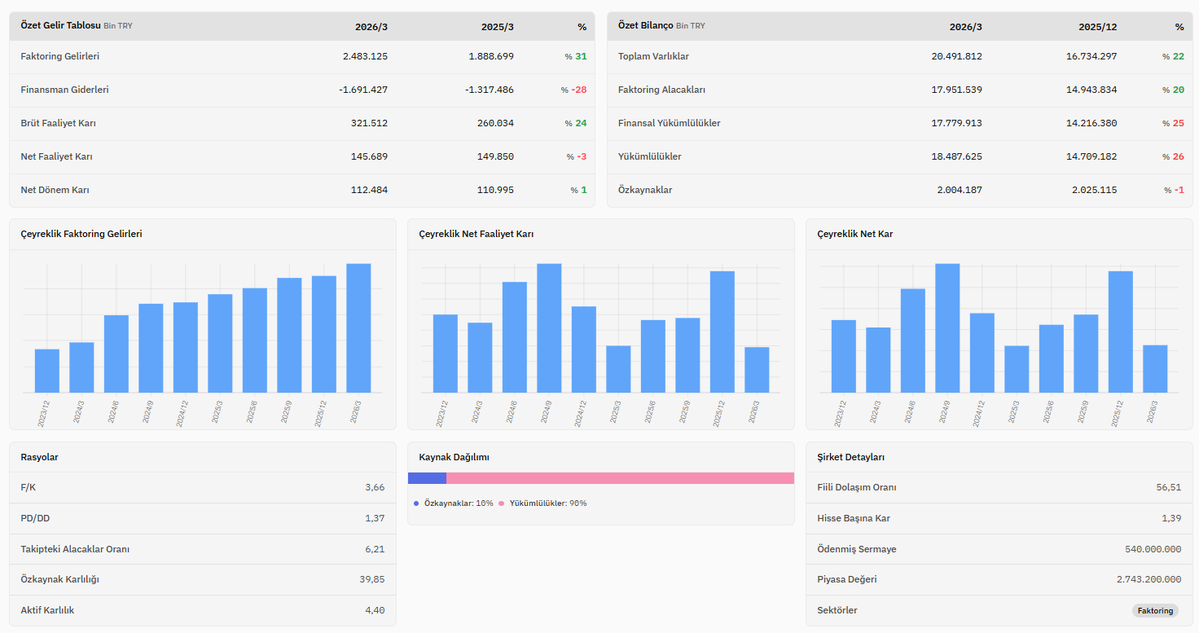Click the blue Özkaynaklar segment of Kaynak Dağılımı bar
This screenshot has width=1199, height=633.
[427, 479]
